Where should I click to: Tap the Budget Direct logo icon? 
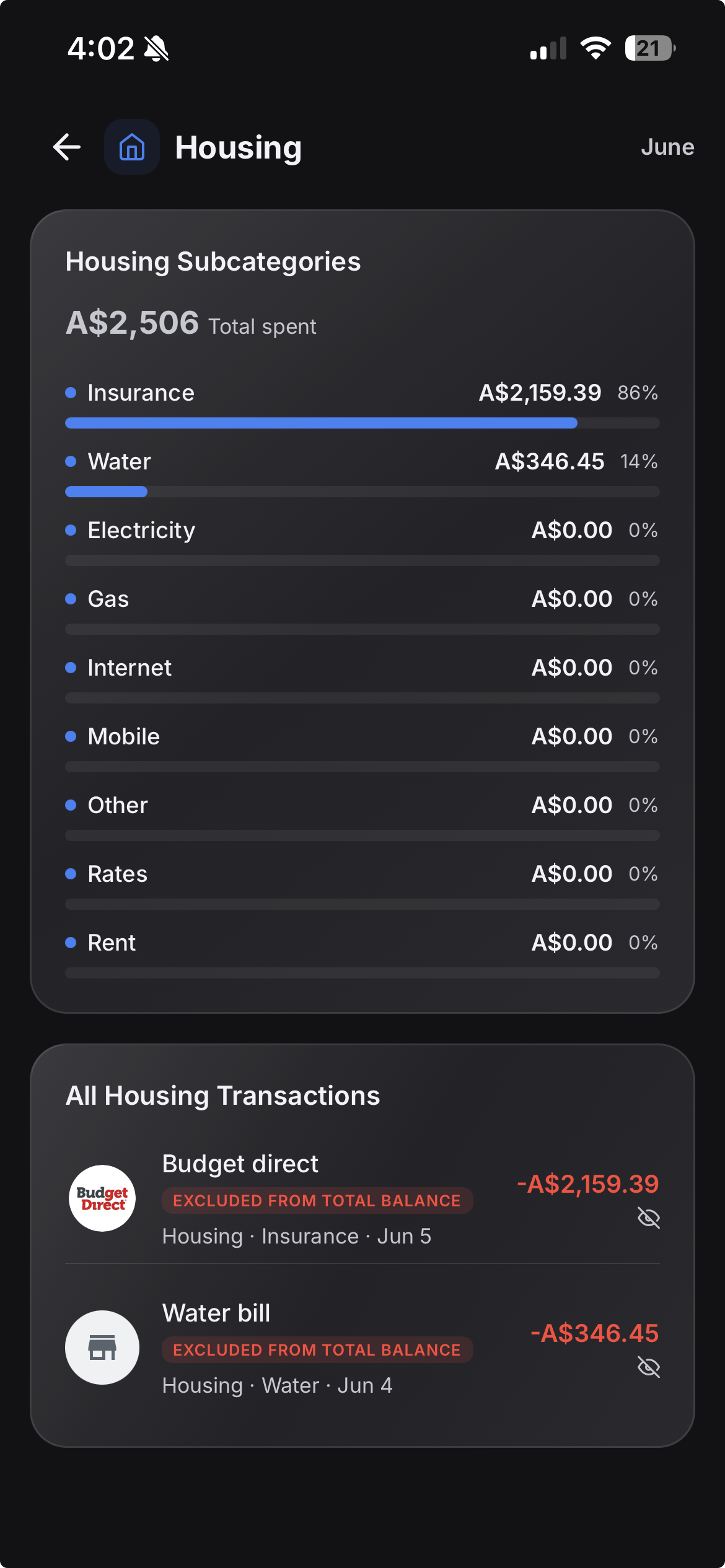(x=102, y=1198)
